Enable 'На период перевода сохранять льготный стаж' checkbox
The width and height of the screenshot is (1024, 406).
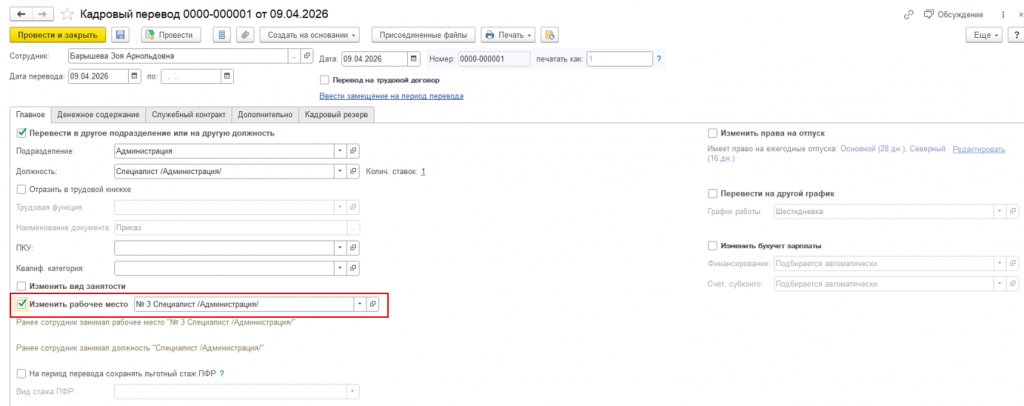pyautogui.click(x=21, y=373)
